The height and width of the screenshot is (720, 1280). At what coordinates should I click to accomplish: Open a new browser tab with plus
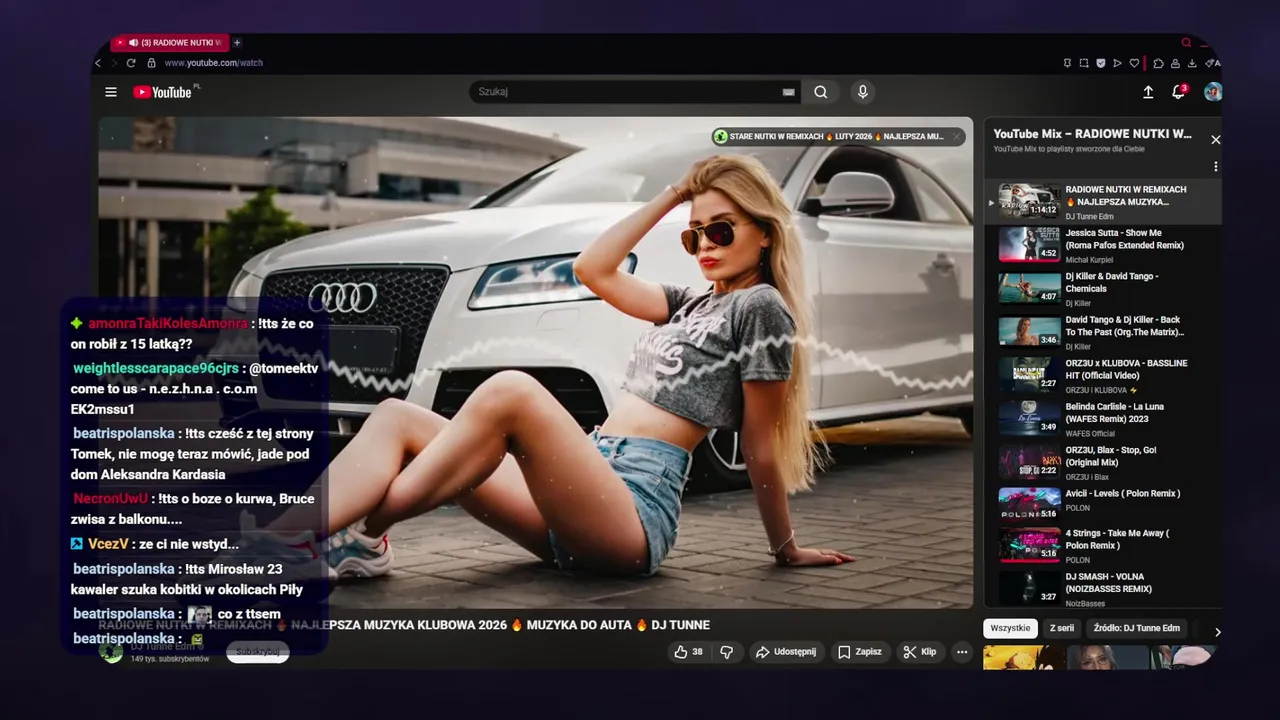pyautogui.click(x=237, y=43)
